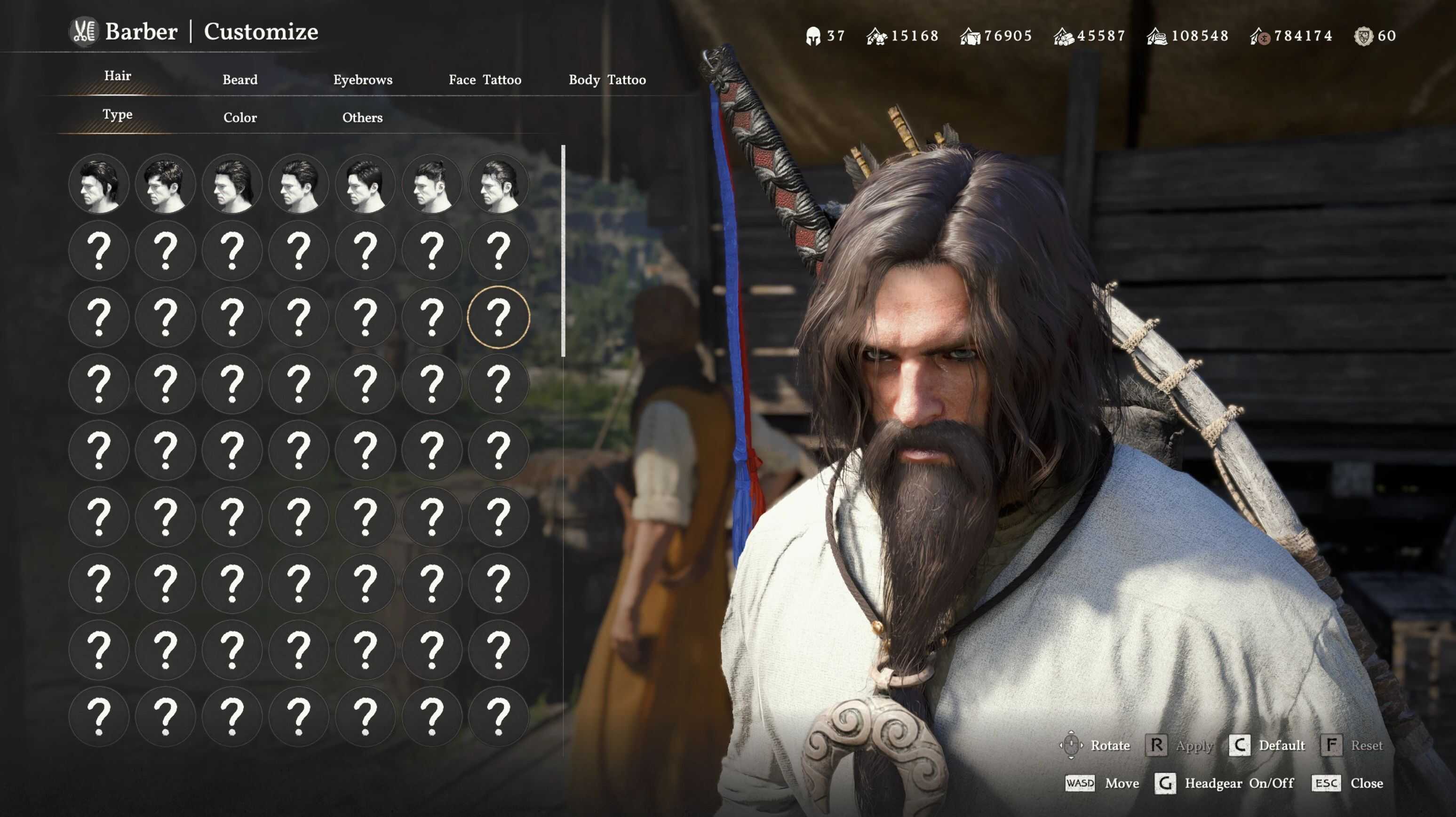Go to the Body Tattoo tab
The width and height of the screenshot is (1456, 817).
pos(607,79)
